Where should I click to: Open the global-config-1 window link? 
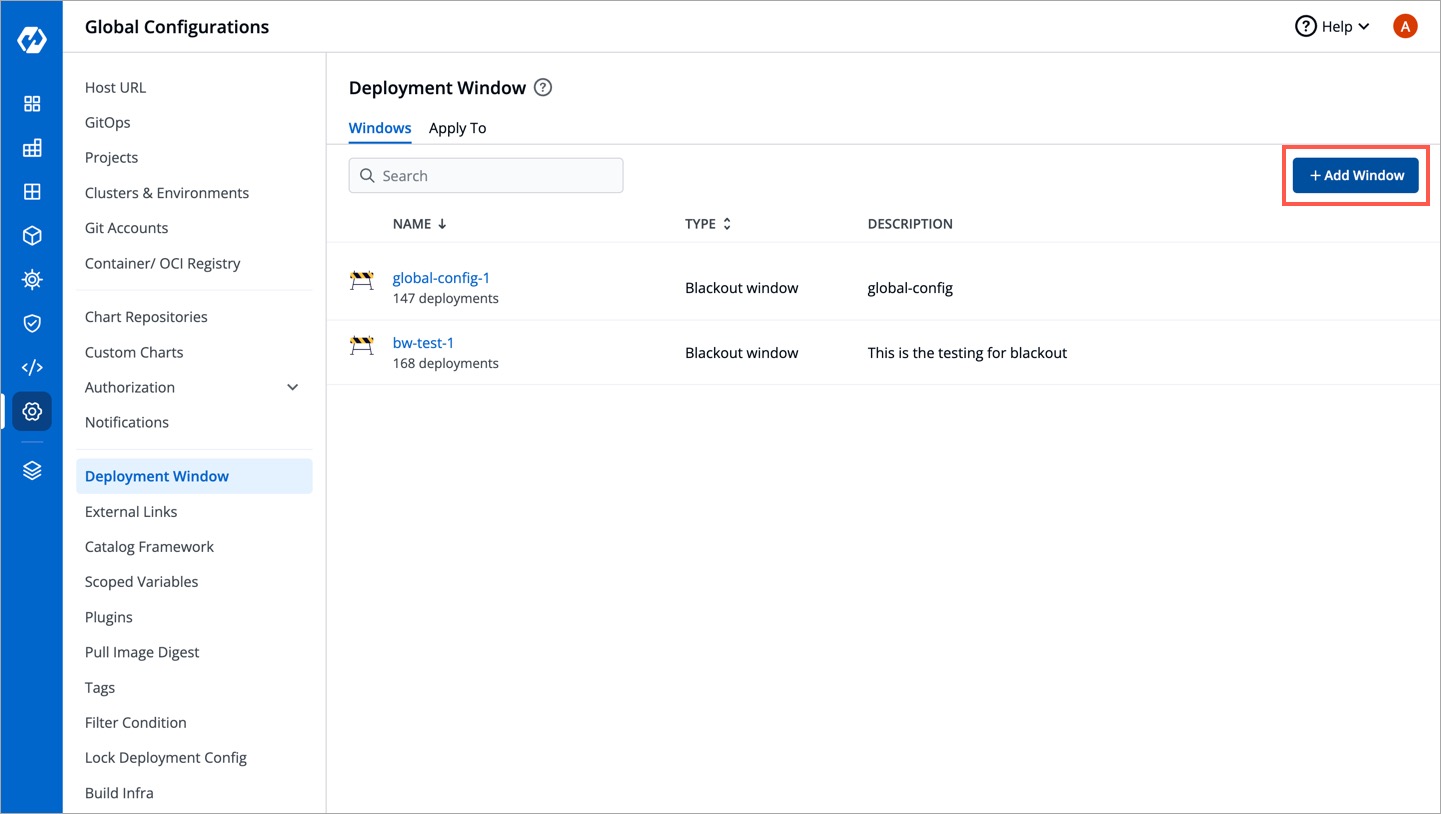tap(441, 277)
